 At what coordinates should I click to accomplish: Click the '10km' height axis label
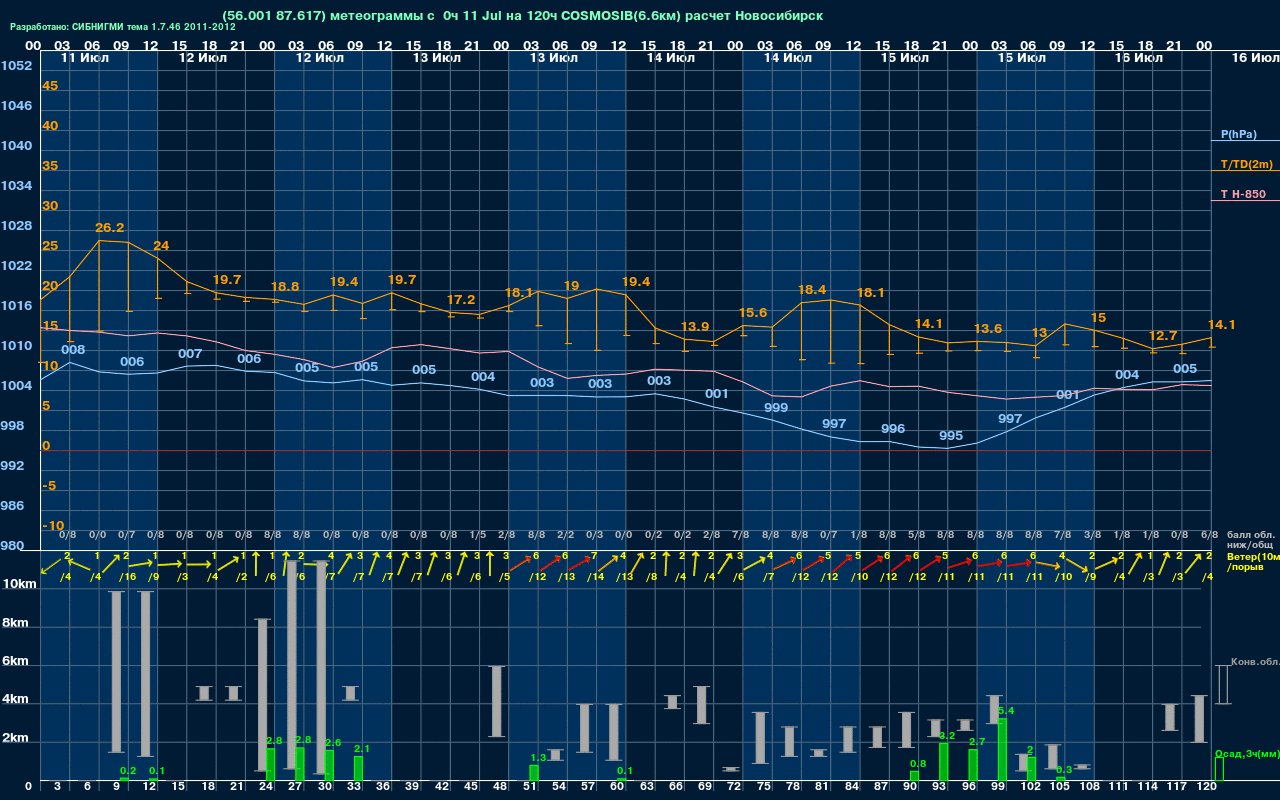(22, 584)
